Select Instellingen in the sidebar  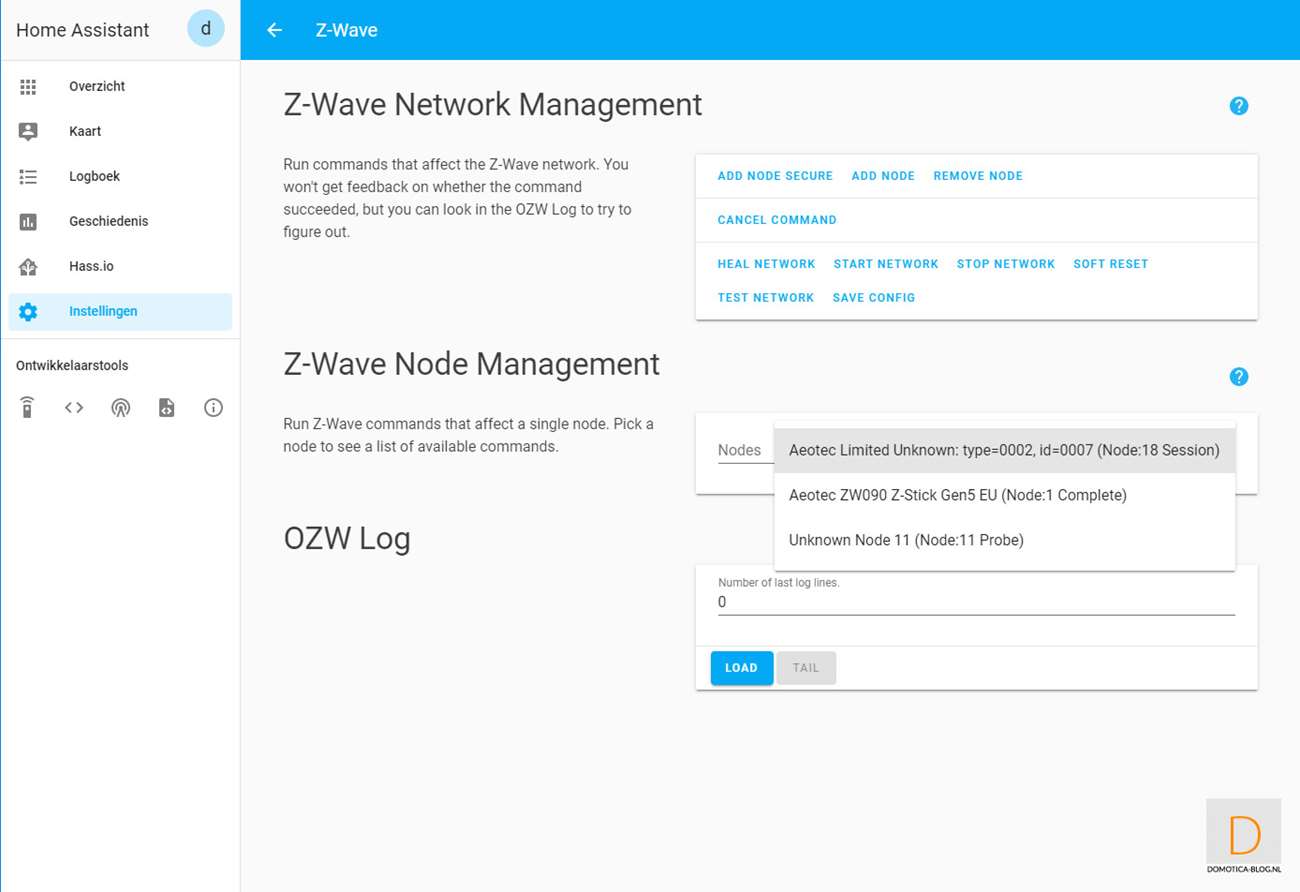120,312
